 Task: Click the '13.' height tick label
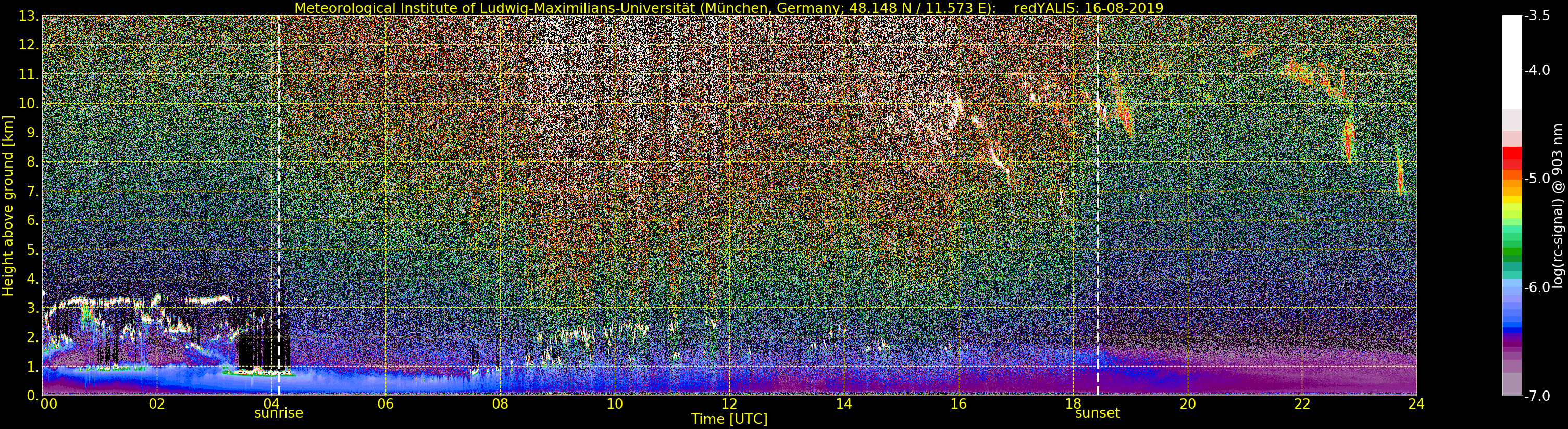pos(29,17)
